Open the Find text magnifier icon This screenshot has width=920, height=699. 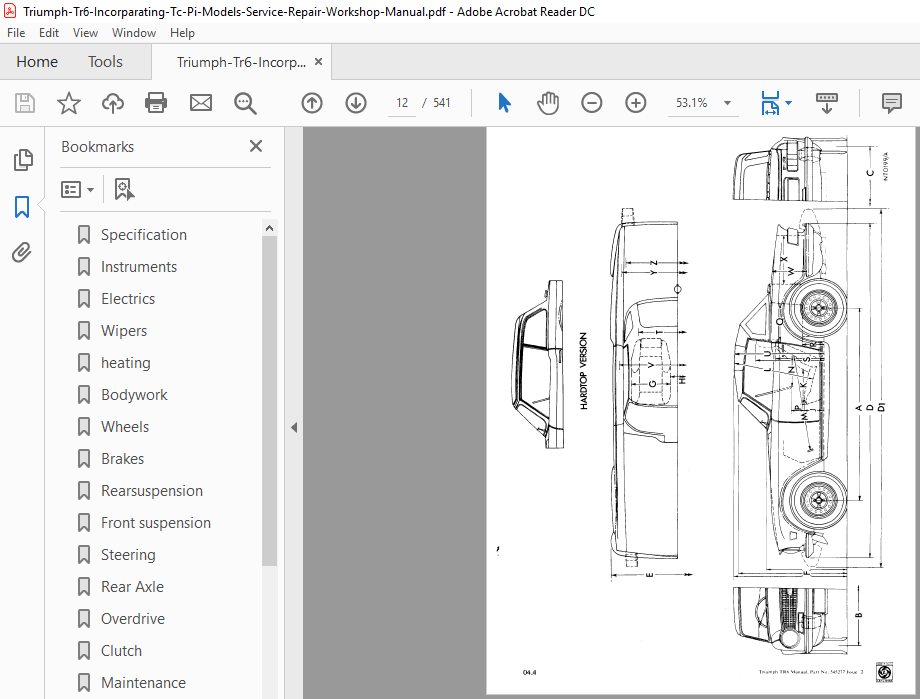[x=245, y=103]
